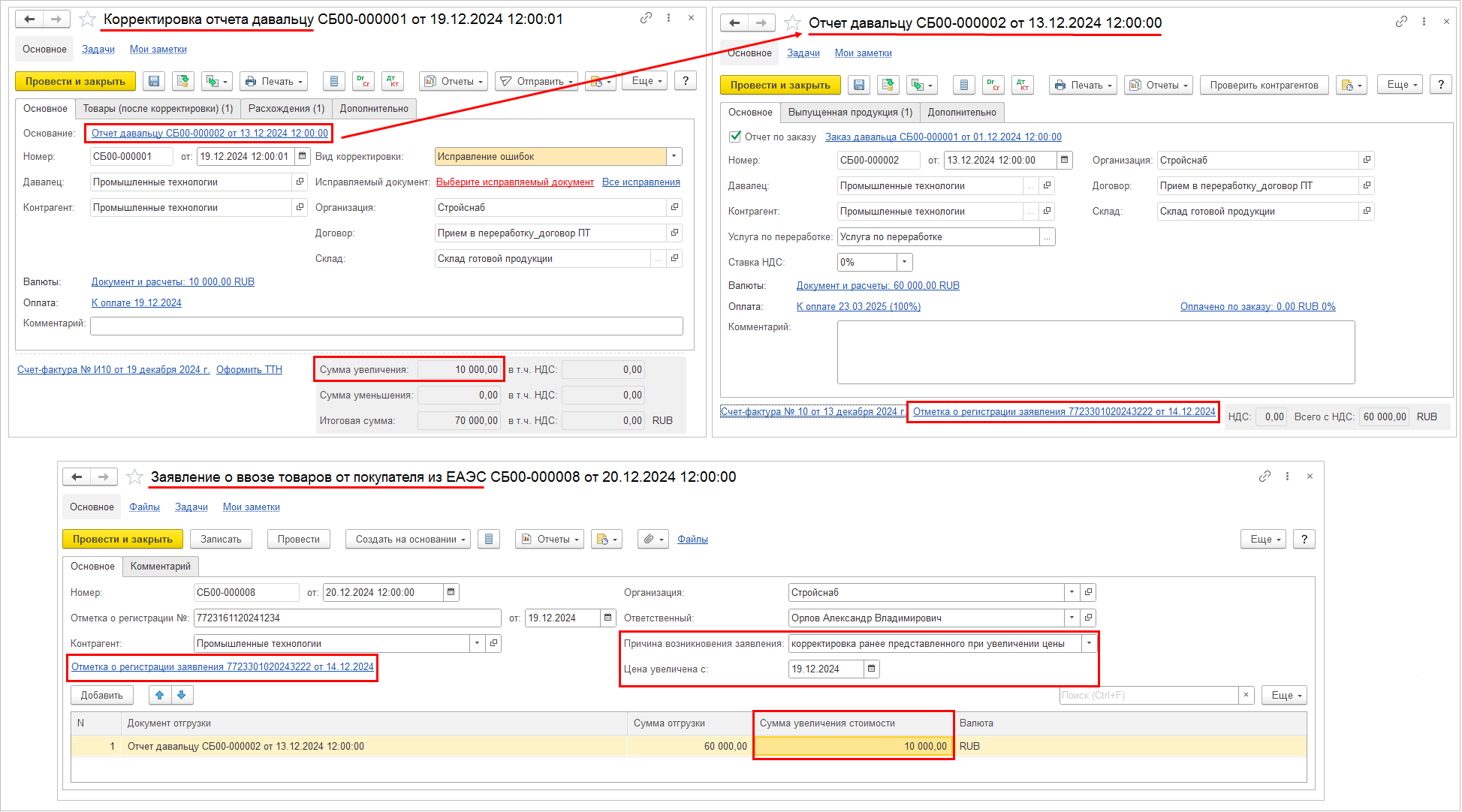Open the calendar picker for Цена увеличена с
1462x812 pixels.
871,669
